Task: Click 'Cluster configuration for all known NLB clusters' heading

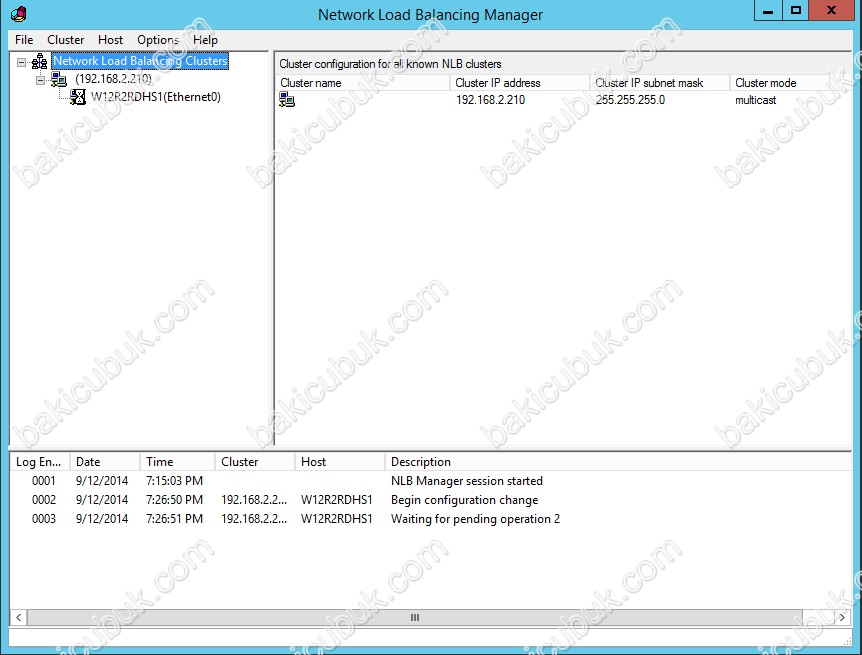Action: pyautogui.click(x=390, y=64)
